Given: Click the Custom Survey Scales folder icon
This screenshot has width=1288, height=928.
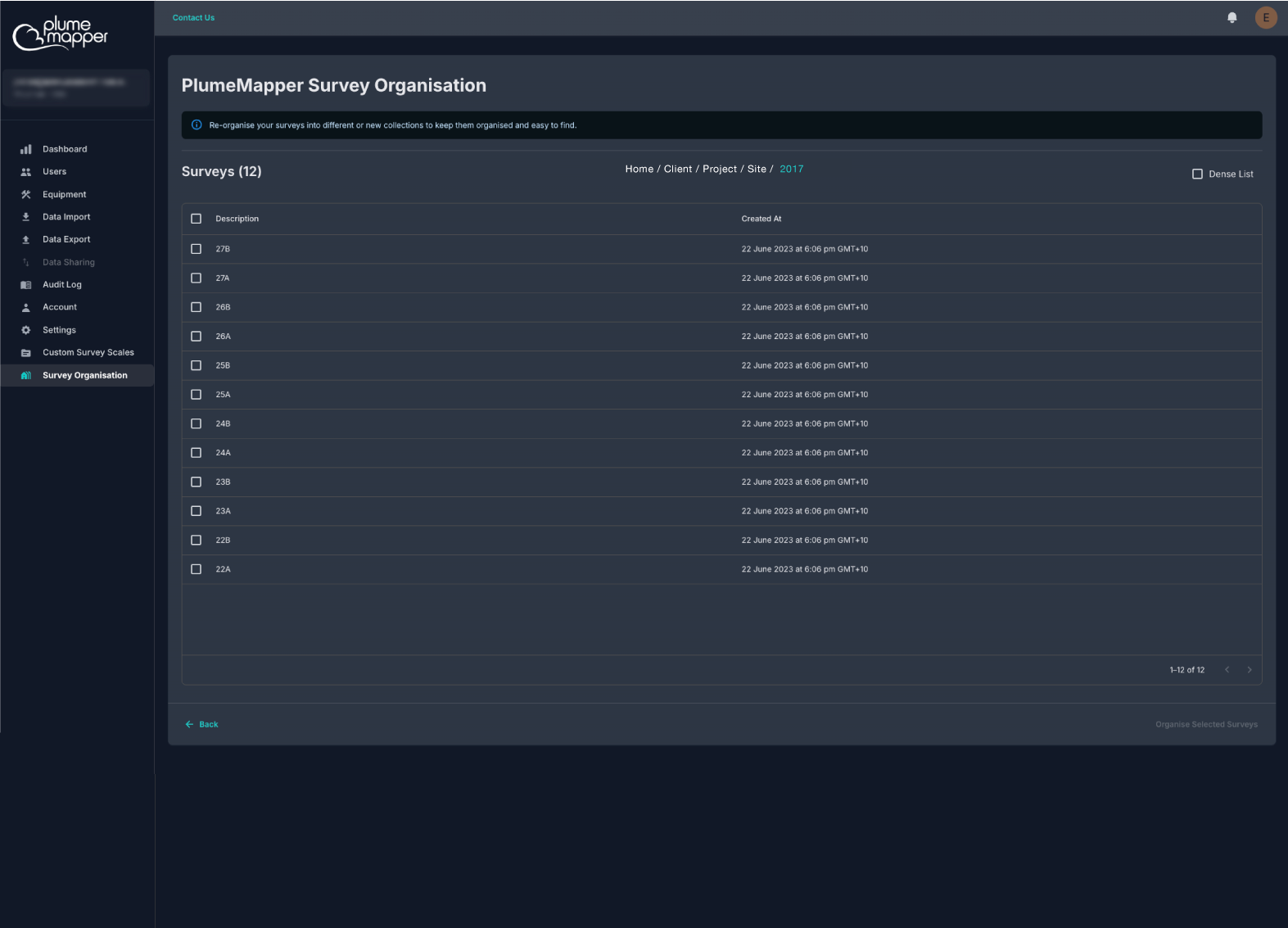Looking at the screenshot, I should (x=26, y=353).
